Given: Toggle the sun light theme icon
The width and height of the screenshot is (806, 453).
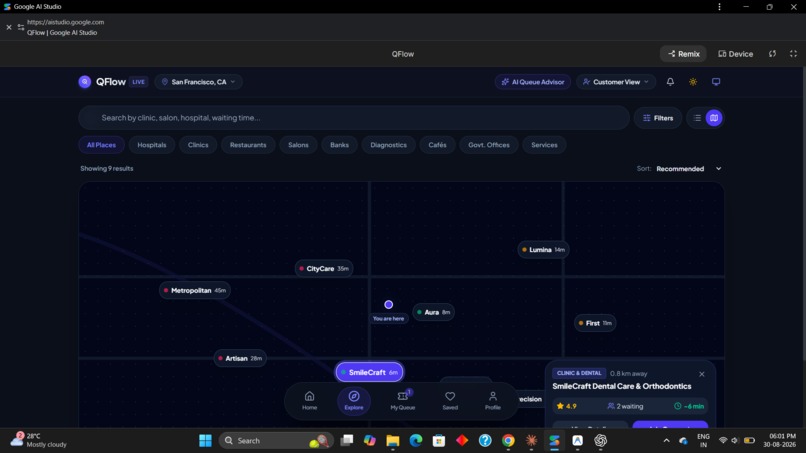Looking at the screenshot, I should [693, 82].
